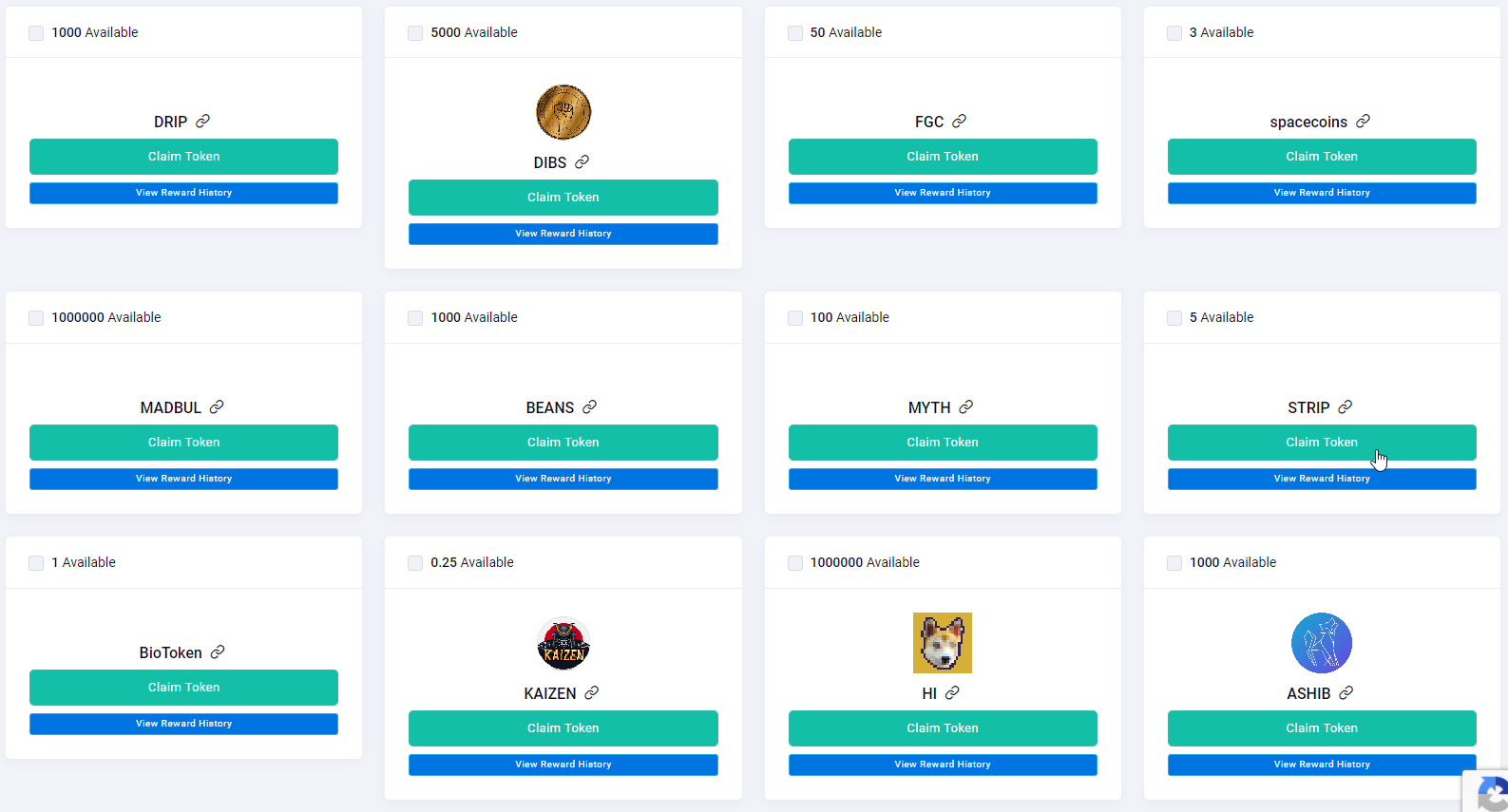1508x812 pixels.
Task: Click the link icon beside BEANS
Action: pyautogui.click(x=589, y=407)
